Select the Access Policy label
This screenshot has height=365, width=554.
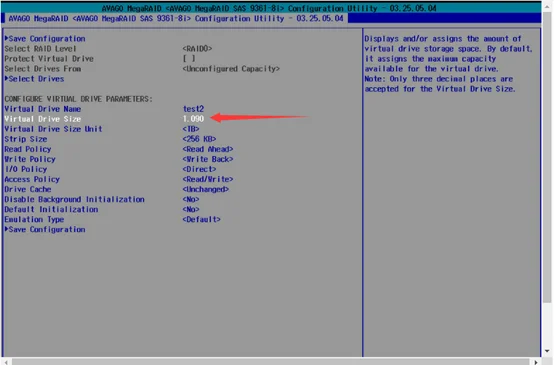click(32, 179)
